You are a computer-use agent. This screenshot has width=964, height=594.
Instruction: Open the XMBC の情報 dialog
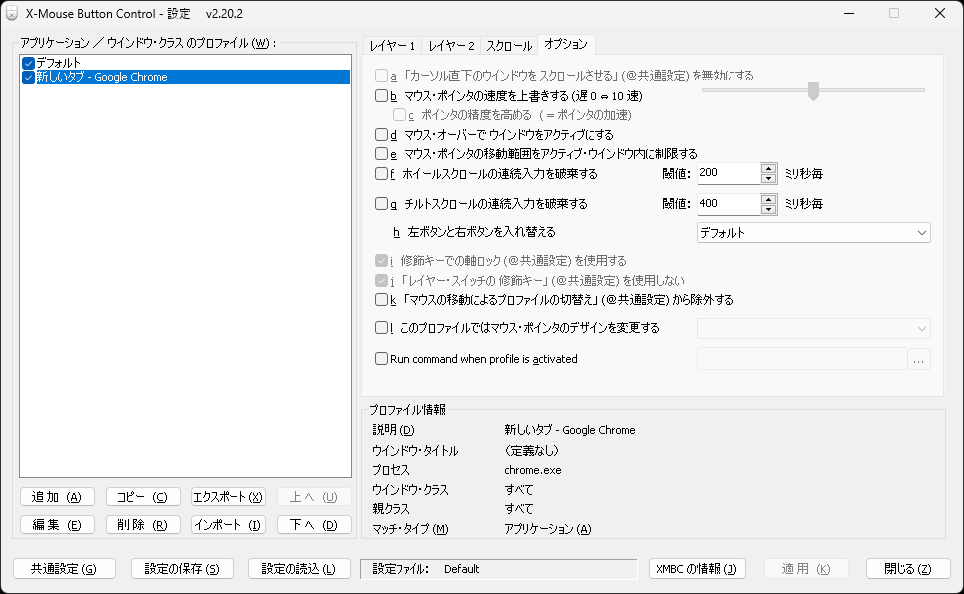coord(699,568)
